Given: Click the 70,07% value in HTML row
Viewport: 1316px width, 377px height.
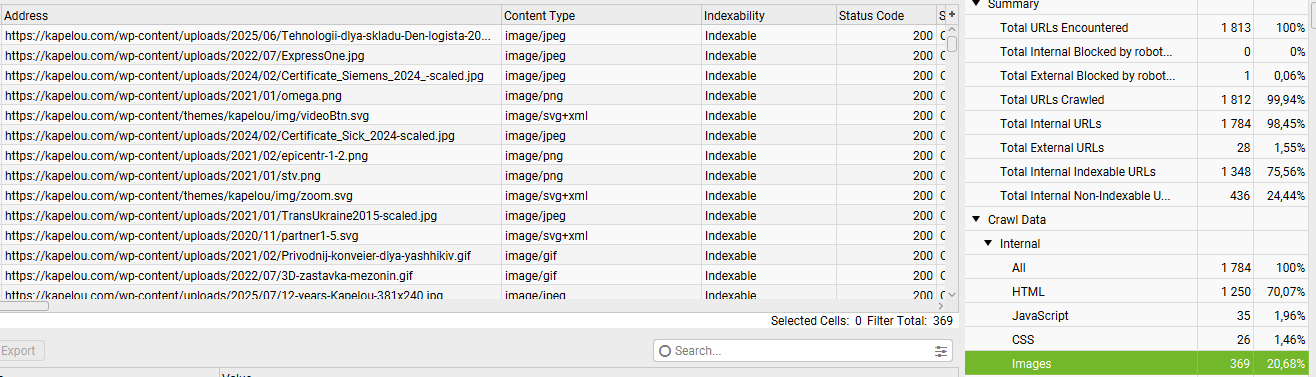Looking at the screenshot, I should (1286, 291).
